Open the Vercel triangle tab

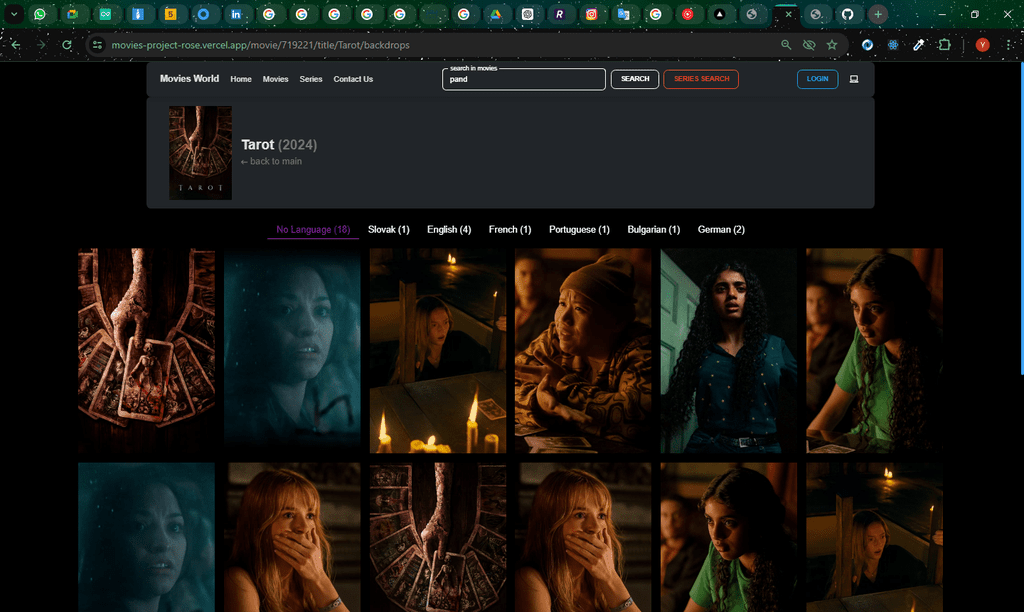tap(719, 14)
